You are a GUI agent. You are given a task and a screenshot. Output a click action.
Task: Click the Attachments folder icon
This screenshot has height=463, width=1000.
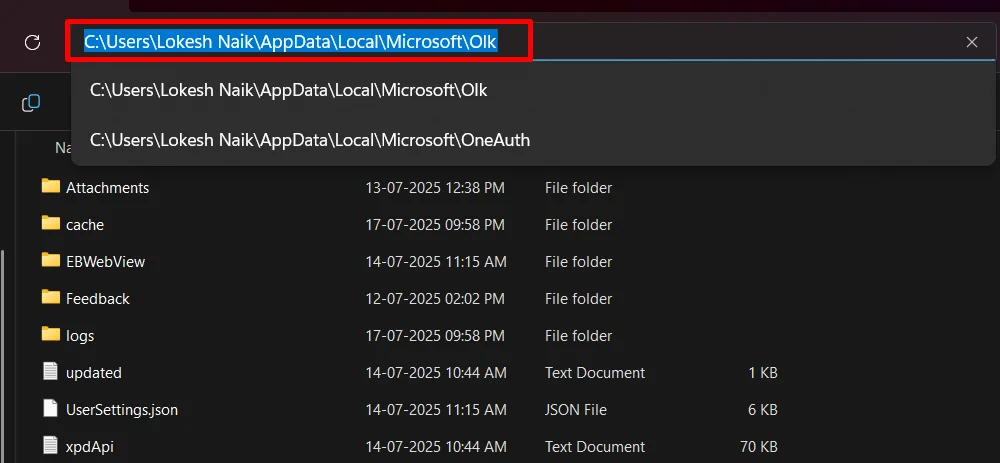point(50,186)
